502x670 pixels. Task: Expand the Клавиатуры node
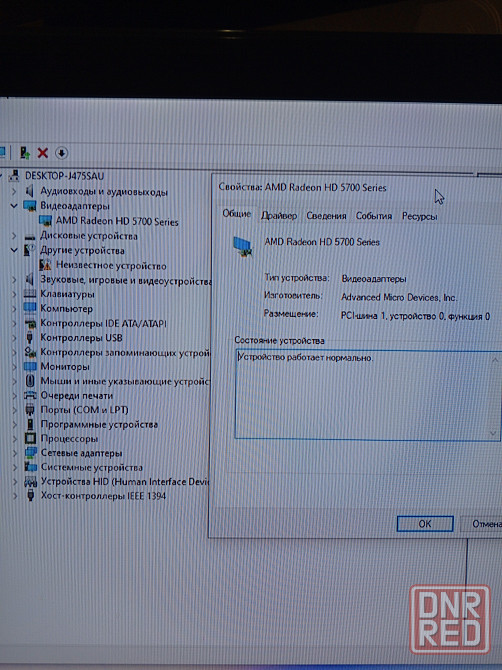click(x=14, y=294)
